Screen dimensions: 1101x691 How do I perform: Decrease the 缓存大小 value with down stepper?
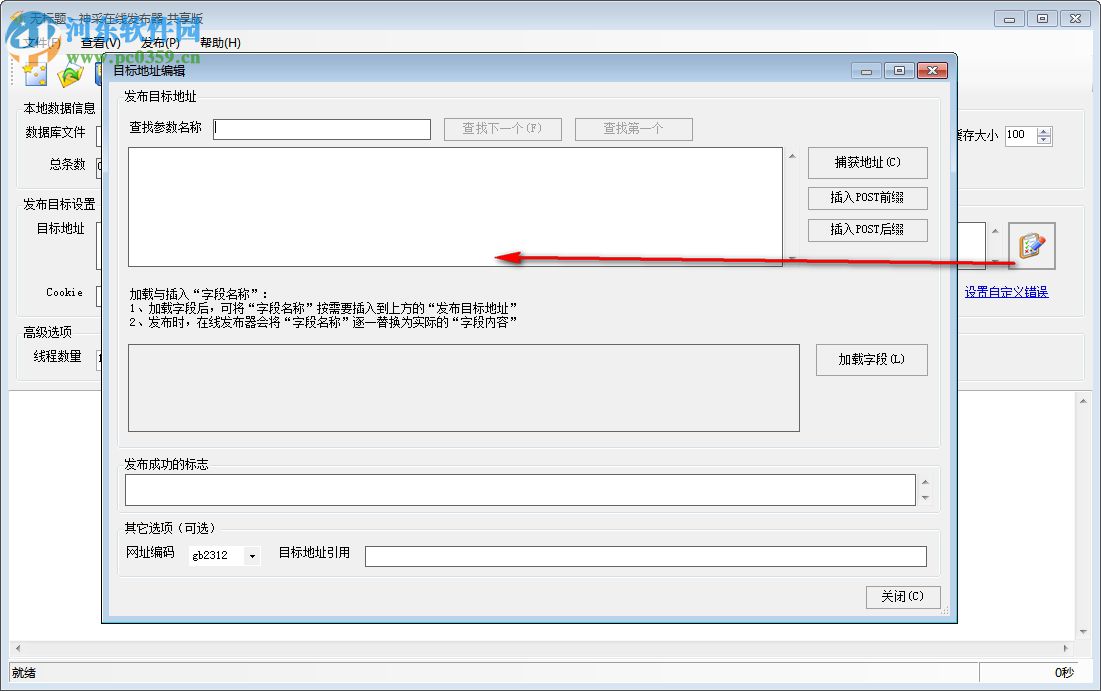click(1044, 140)
